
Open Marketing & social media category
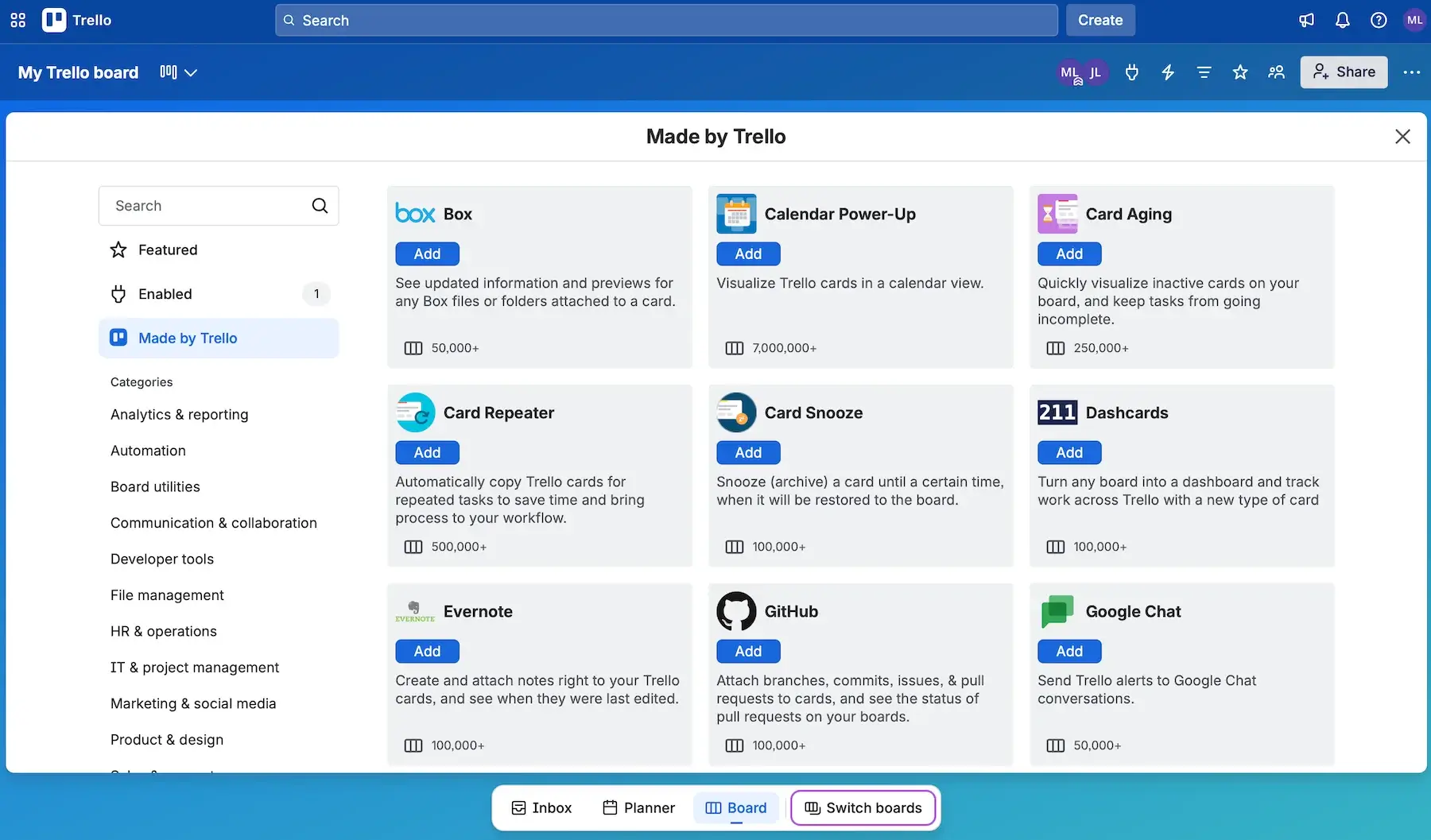(x=193, y=704)
